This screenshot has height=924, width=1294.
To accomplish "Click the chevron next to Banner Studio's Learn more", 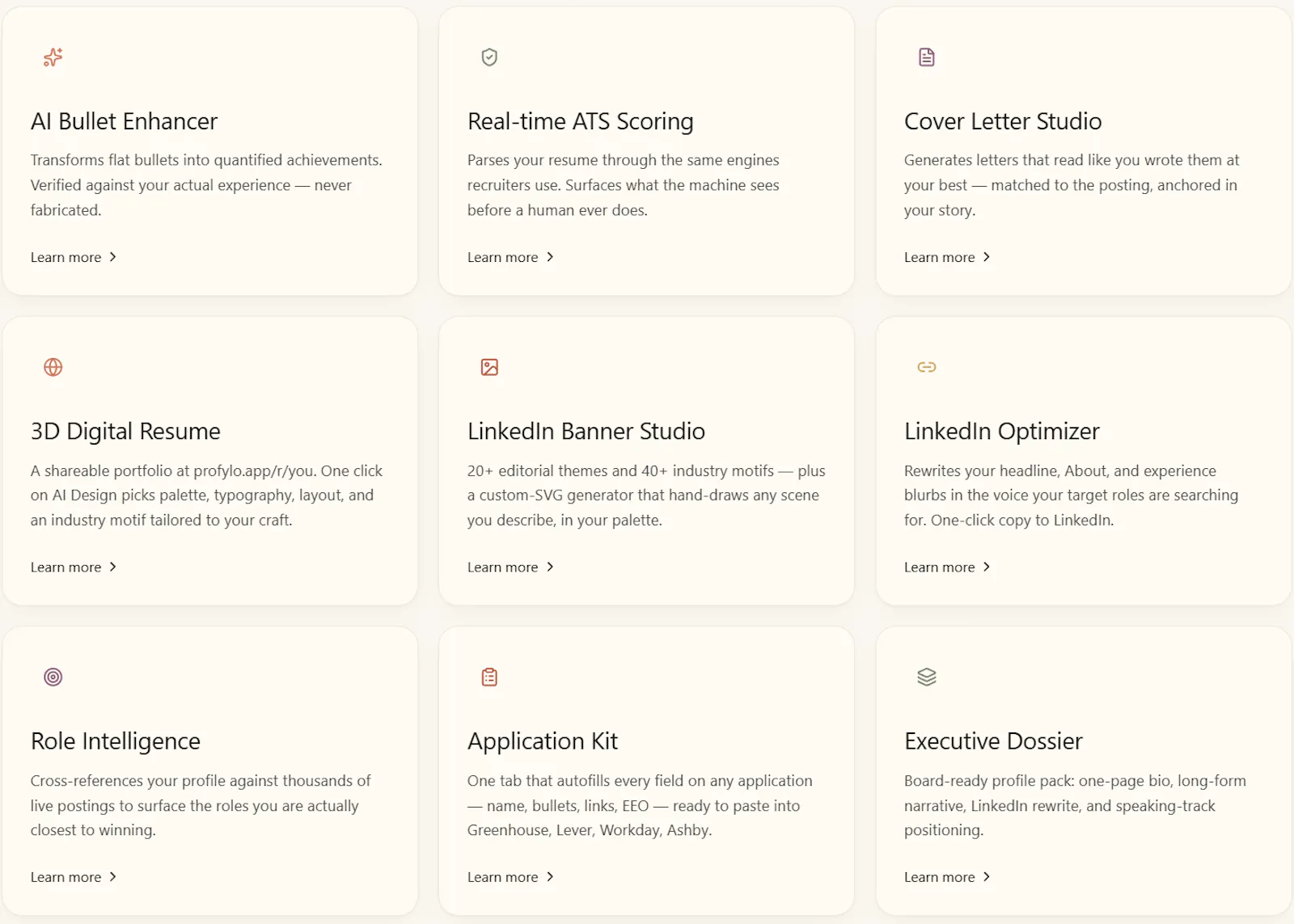I will pyautogui.click(x=550, y=567).
